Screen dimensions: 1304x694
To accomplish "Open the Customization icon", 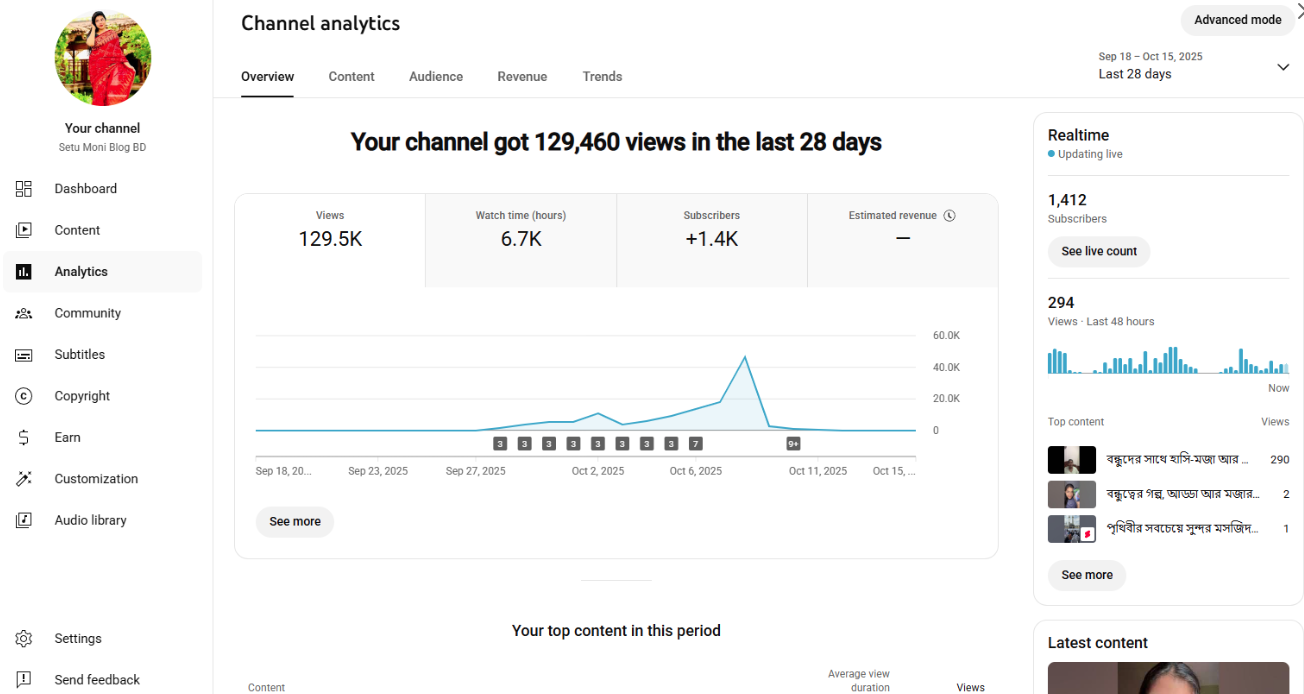I will point(23,478).
